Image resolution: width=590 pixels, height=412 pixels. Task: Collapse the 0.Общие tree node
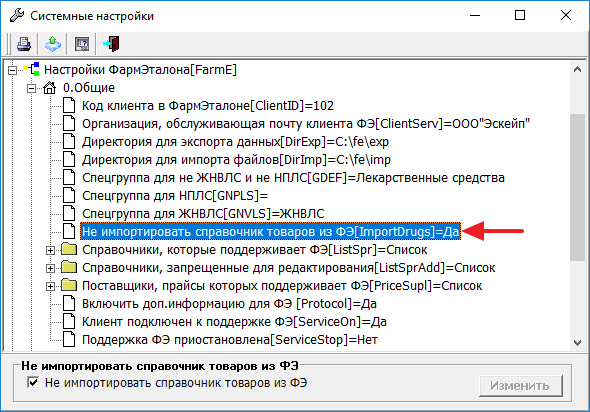32,88
